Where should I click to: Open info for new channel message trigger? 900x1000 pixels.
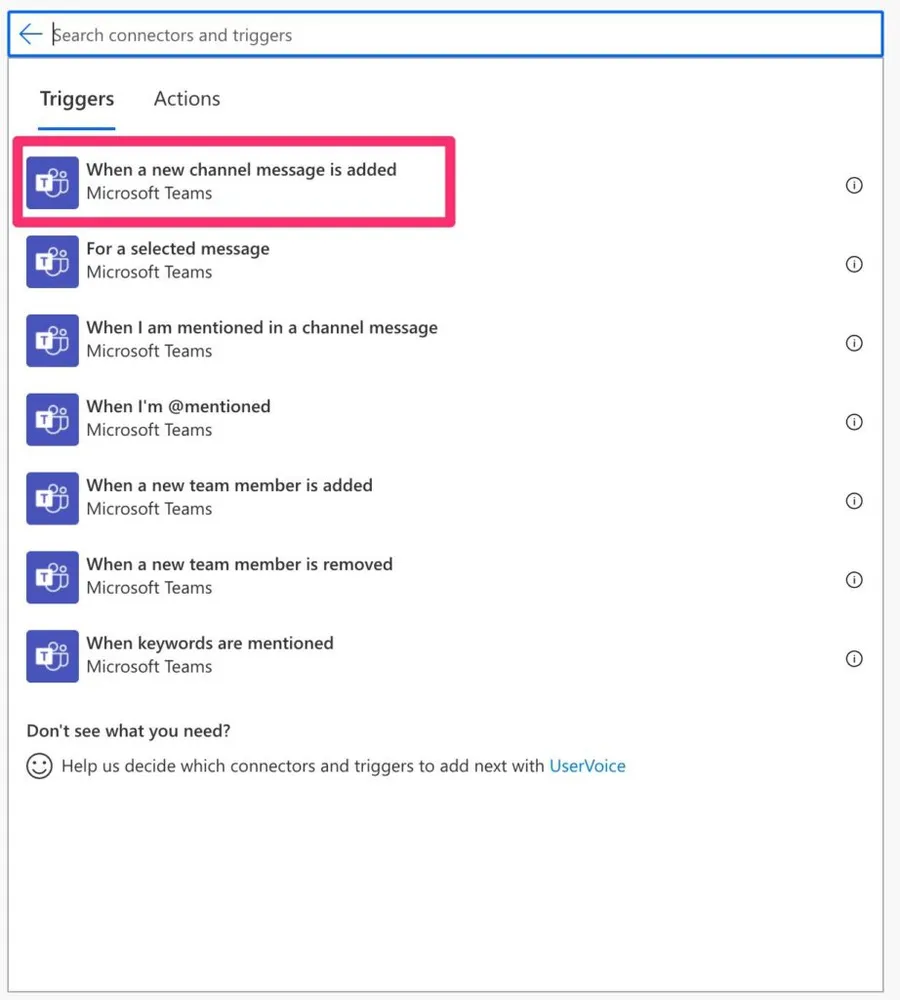[x=854, y=185]
